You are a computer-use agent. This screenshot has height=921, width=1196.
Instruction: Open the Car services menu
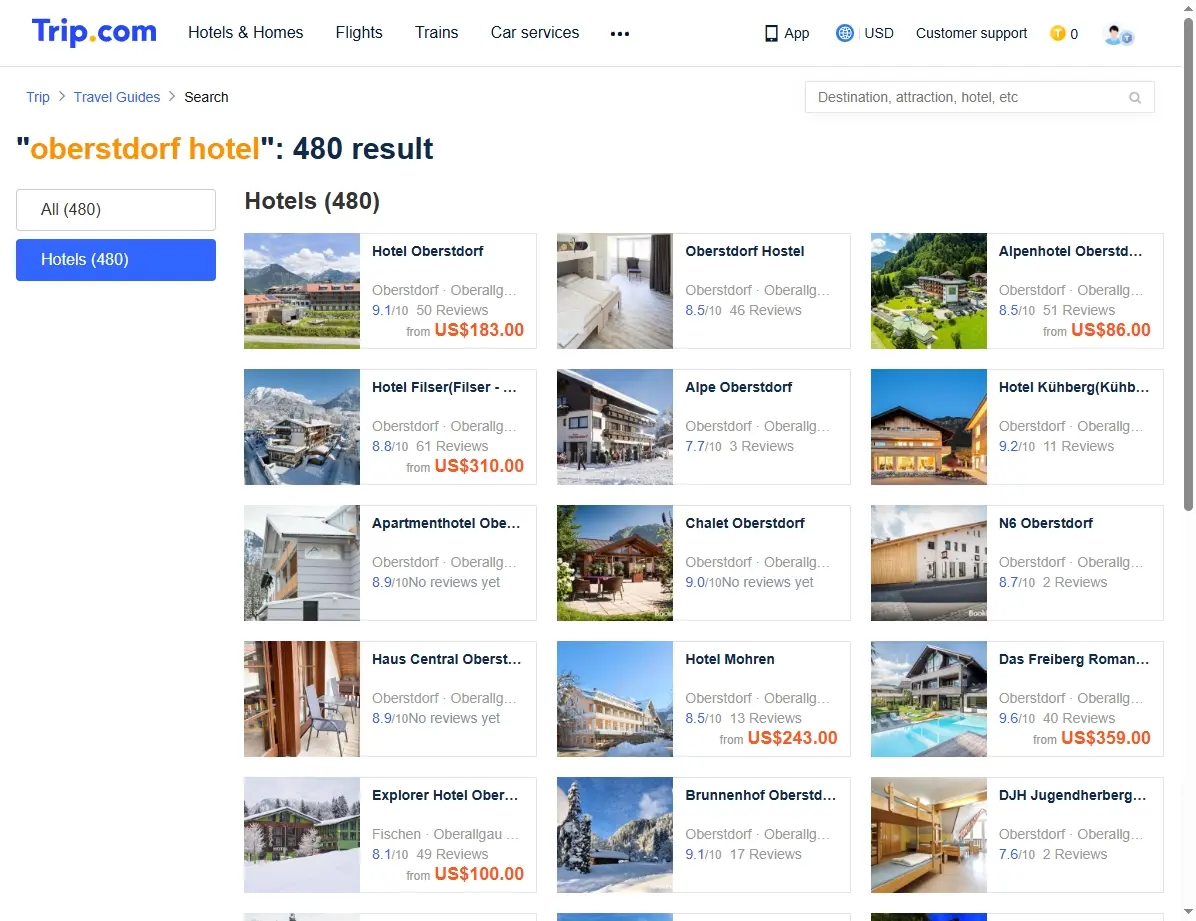535,32
